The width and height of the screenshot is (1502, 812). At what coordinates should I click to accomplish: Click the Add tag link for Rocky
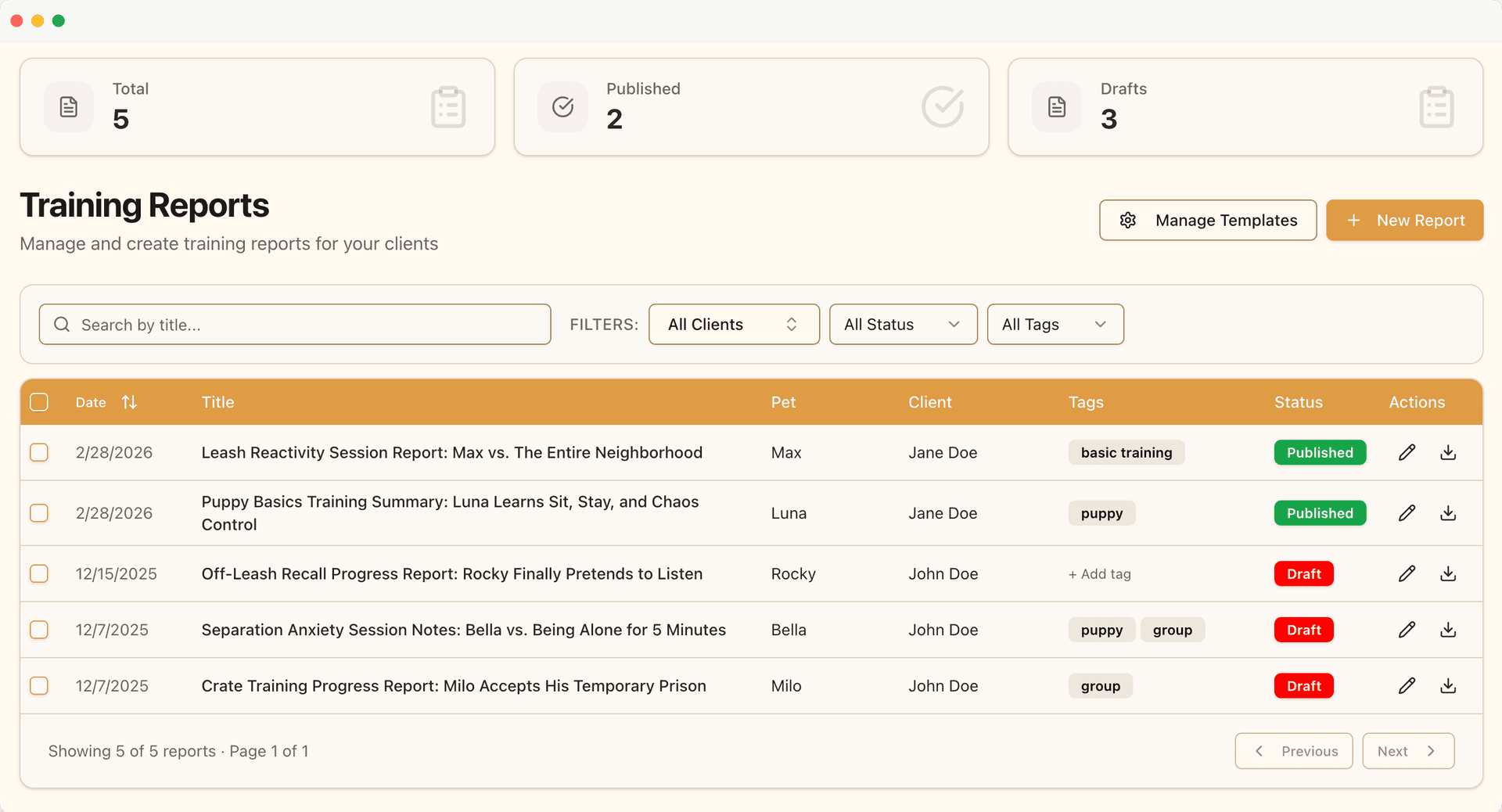[x=1100, y=574]
